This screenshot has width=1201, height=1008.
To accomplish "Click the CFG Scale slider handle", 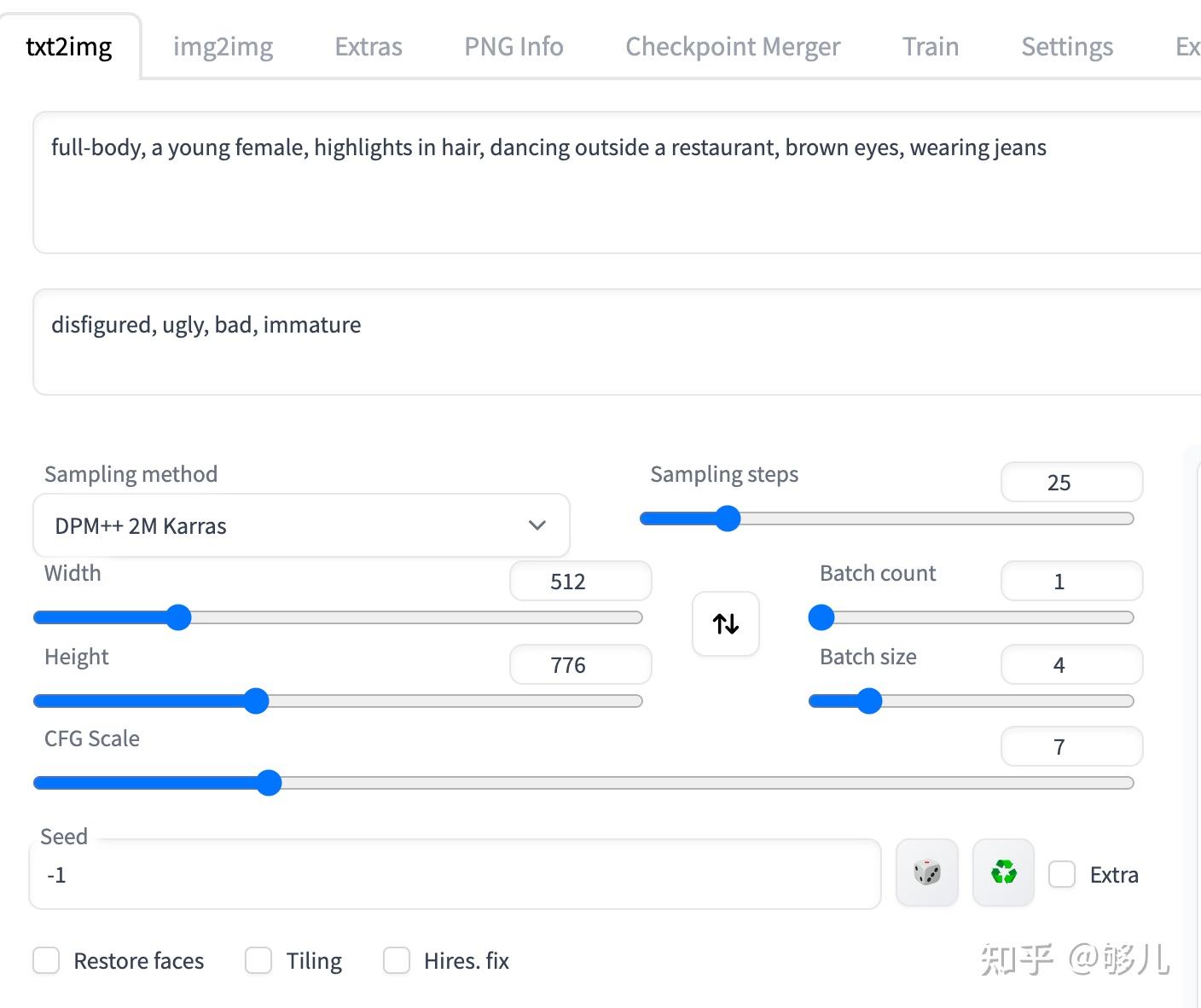I will (269, 783).
